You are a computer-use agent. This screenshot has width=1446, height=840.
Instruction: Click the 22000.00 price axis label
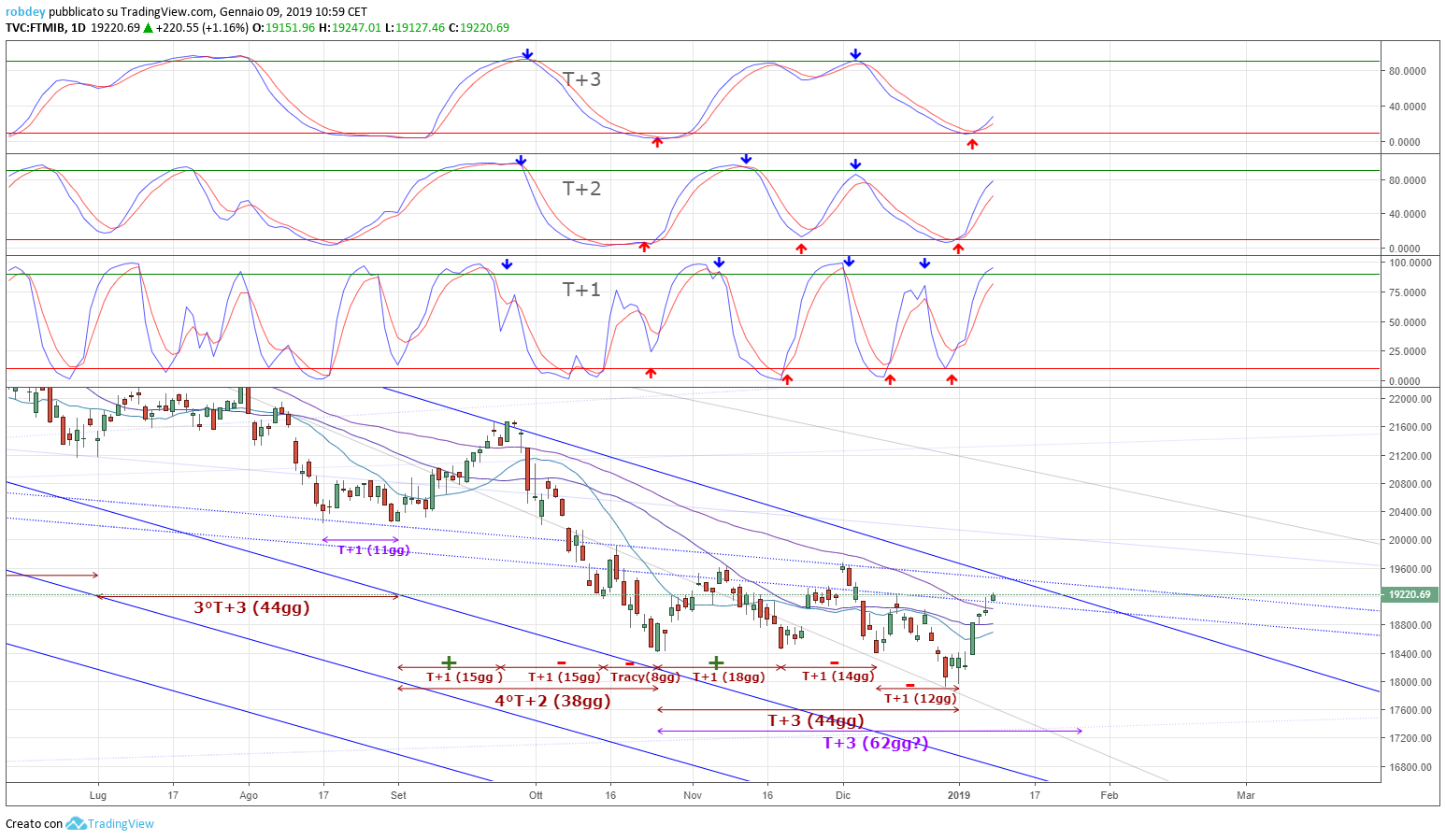point(1410,399)
